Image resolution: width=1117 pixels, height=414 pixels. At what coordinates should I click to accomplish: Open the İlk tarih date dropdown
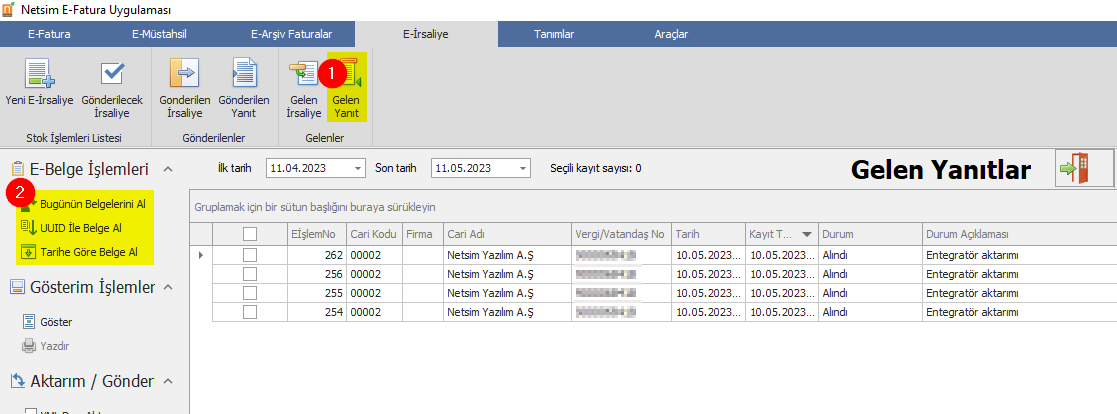click(x=357, y=169)
